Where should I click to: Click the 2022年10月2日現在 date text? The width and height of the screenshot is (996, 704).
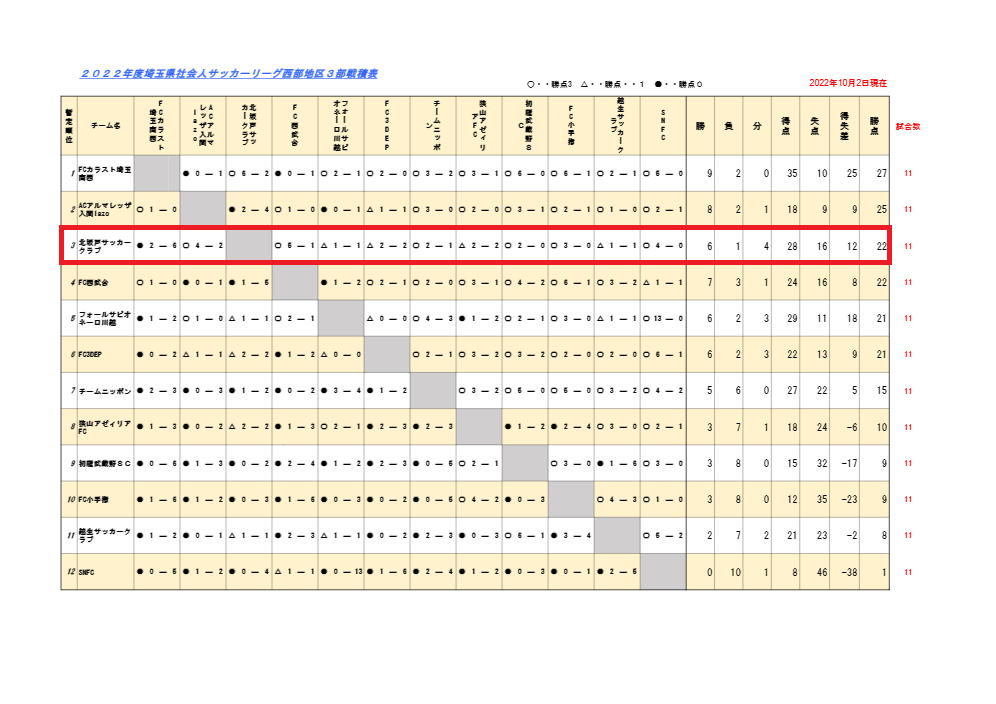click(848, 83)
